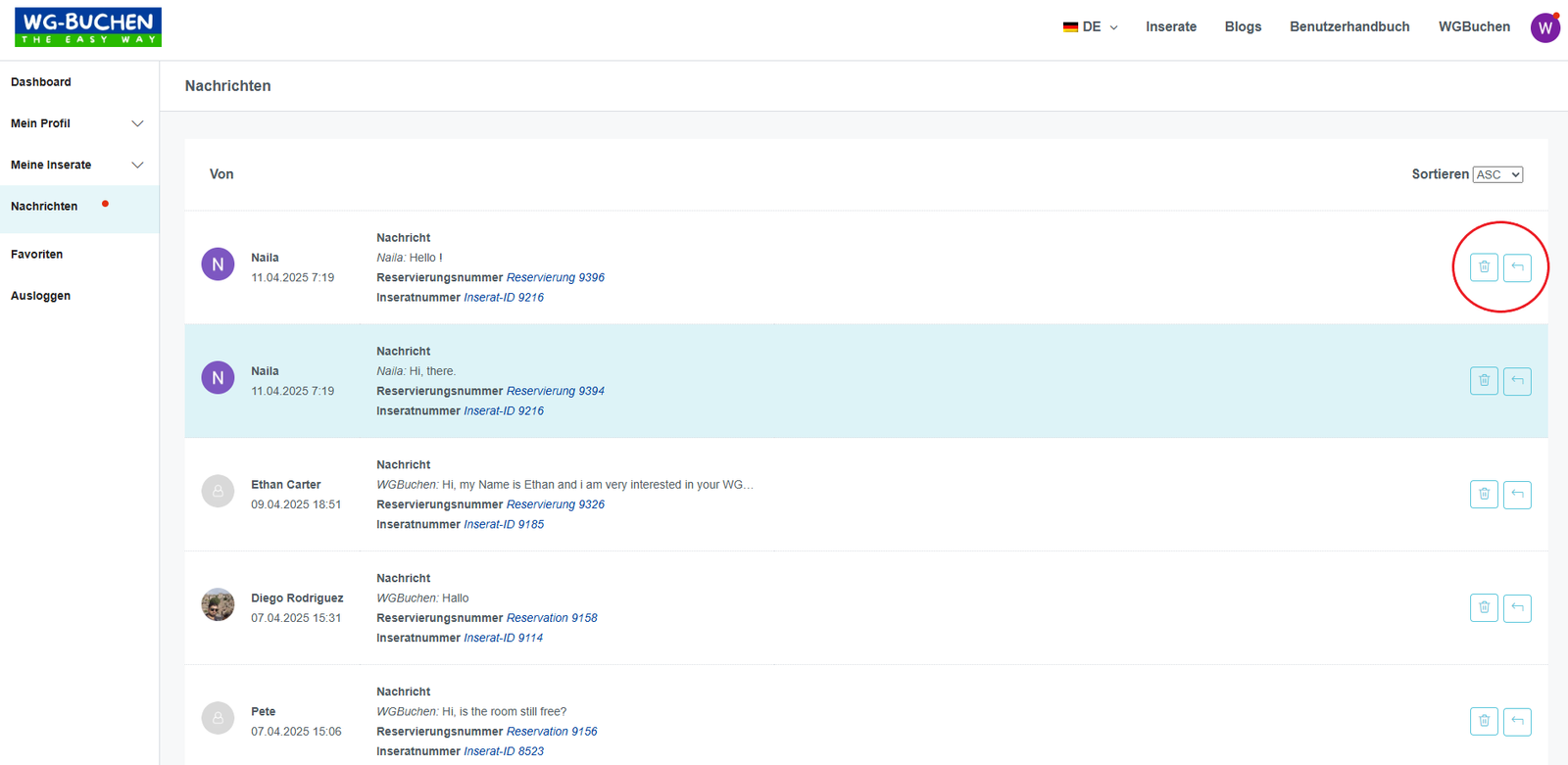The height and width of the screenshot is (765, 1568).
Task: Open Benutzerhandbuch in the top navigation
Action: [1349, 27]
